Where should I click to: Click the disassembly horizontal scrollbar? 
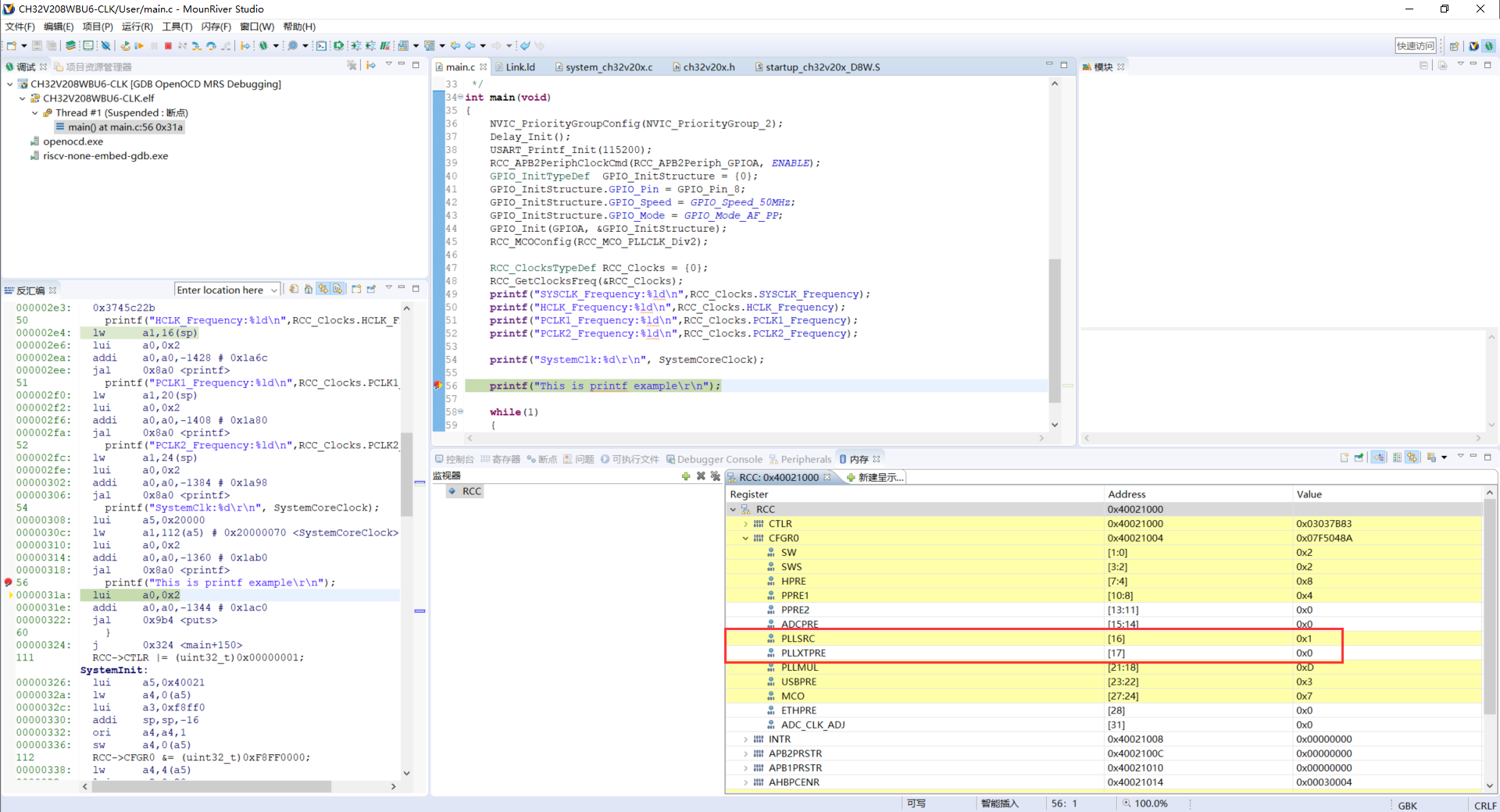coord(212,786)
